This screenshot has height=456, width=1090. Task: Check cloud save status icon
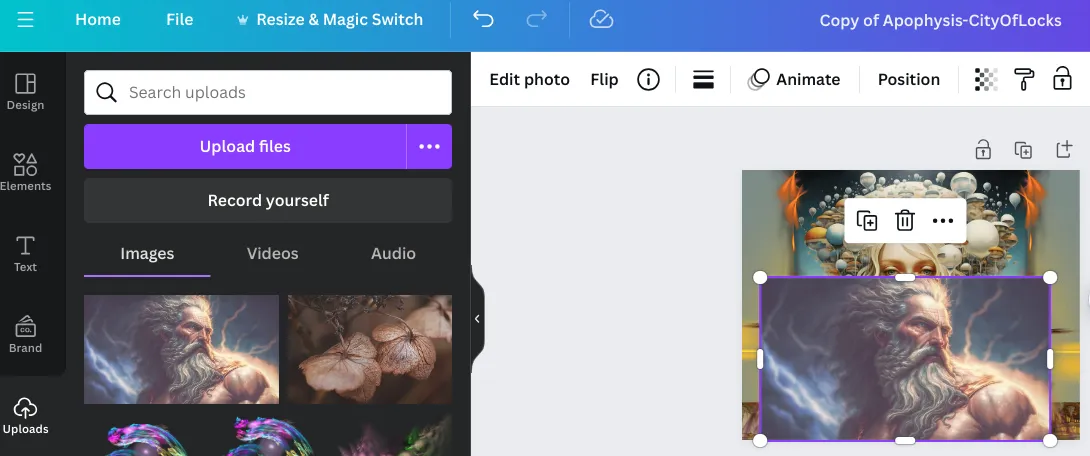pos(601,19)
